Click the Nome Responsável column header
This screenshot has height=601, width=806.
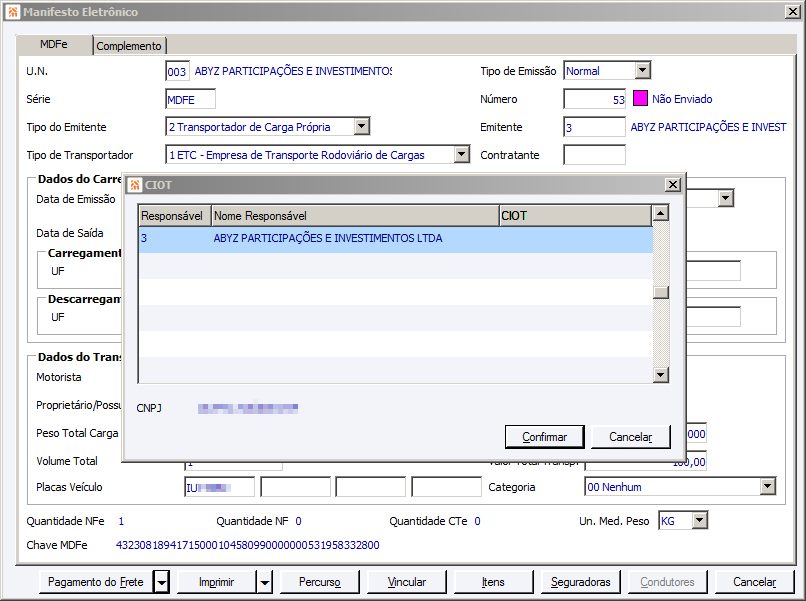point(355,216)
